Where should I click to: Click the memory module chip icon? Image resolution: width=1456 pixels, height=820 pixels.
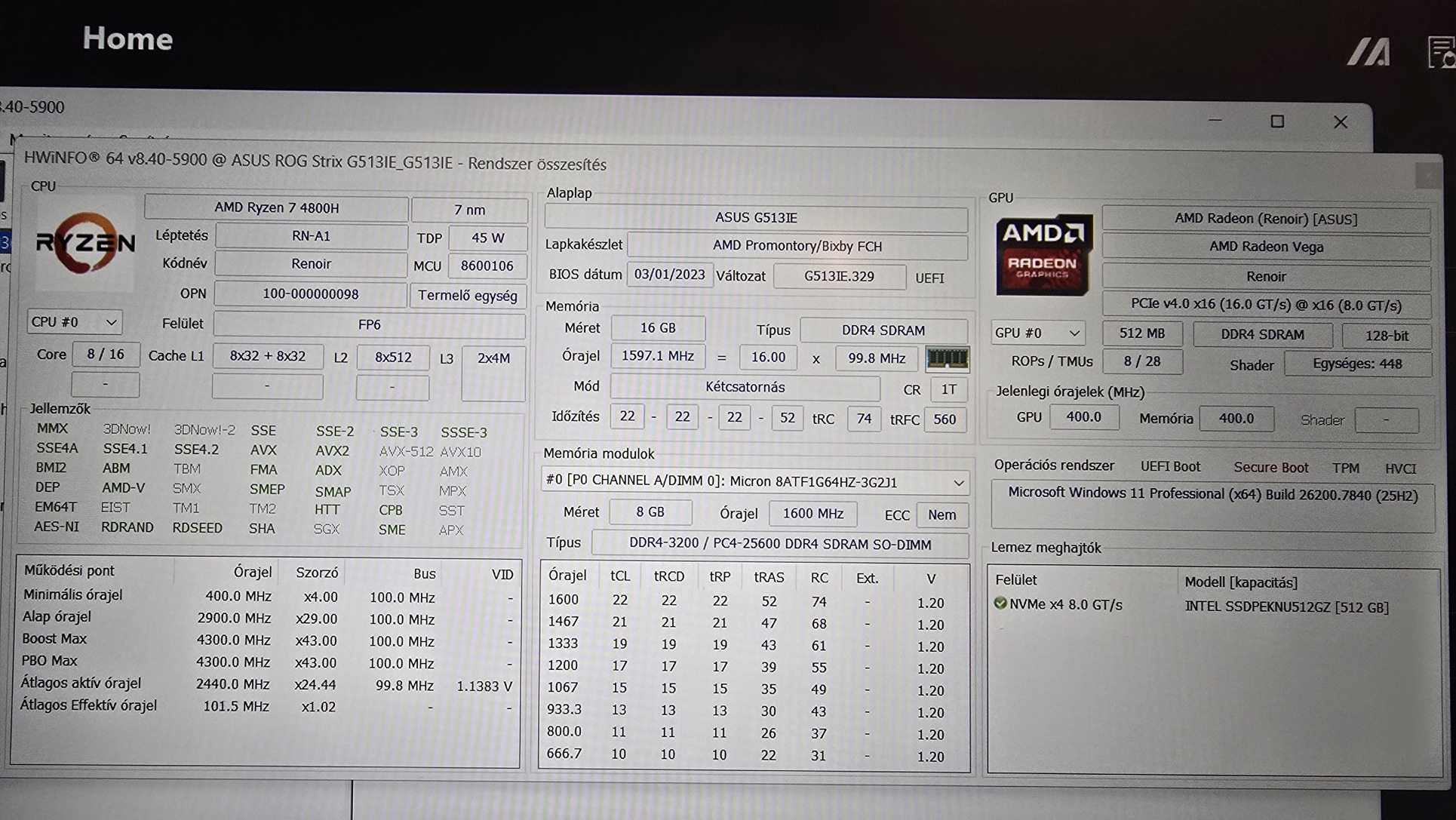(947, 358)
